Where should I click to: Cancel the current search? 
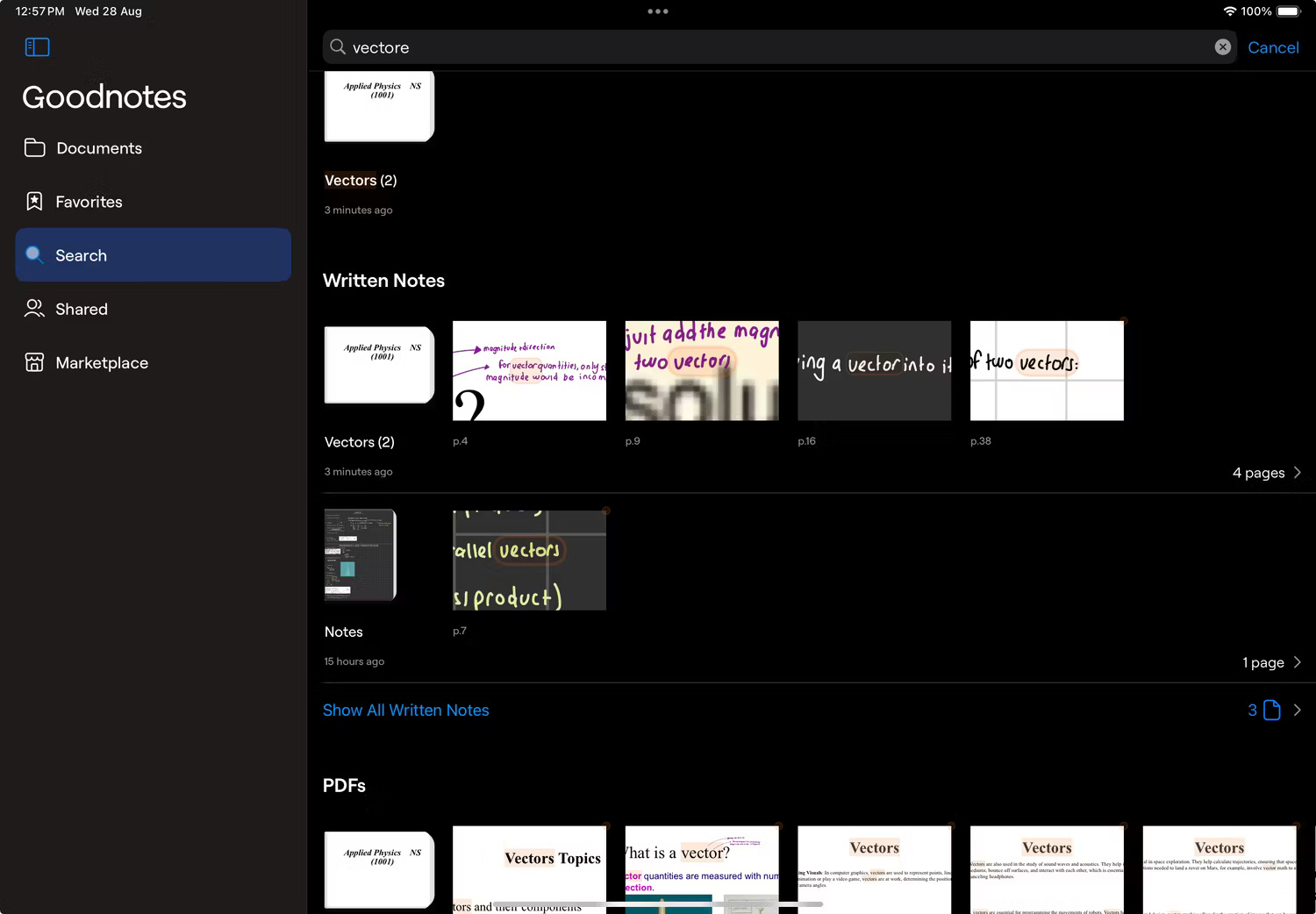click(x=1273, y=46)
